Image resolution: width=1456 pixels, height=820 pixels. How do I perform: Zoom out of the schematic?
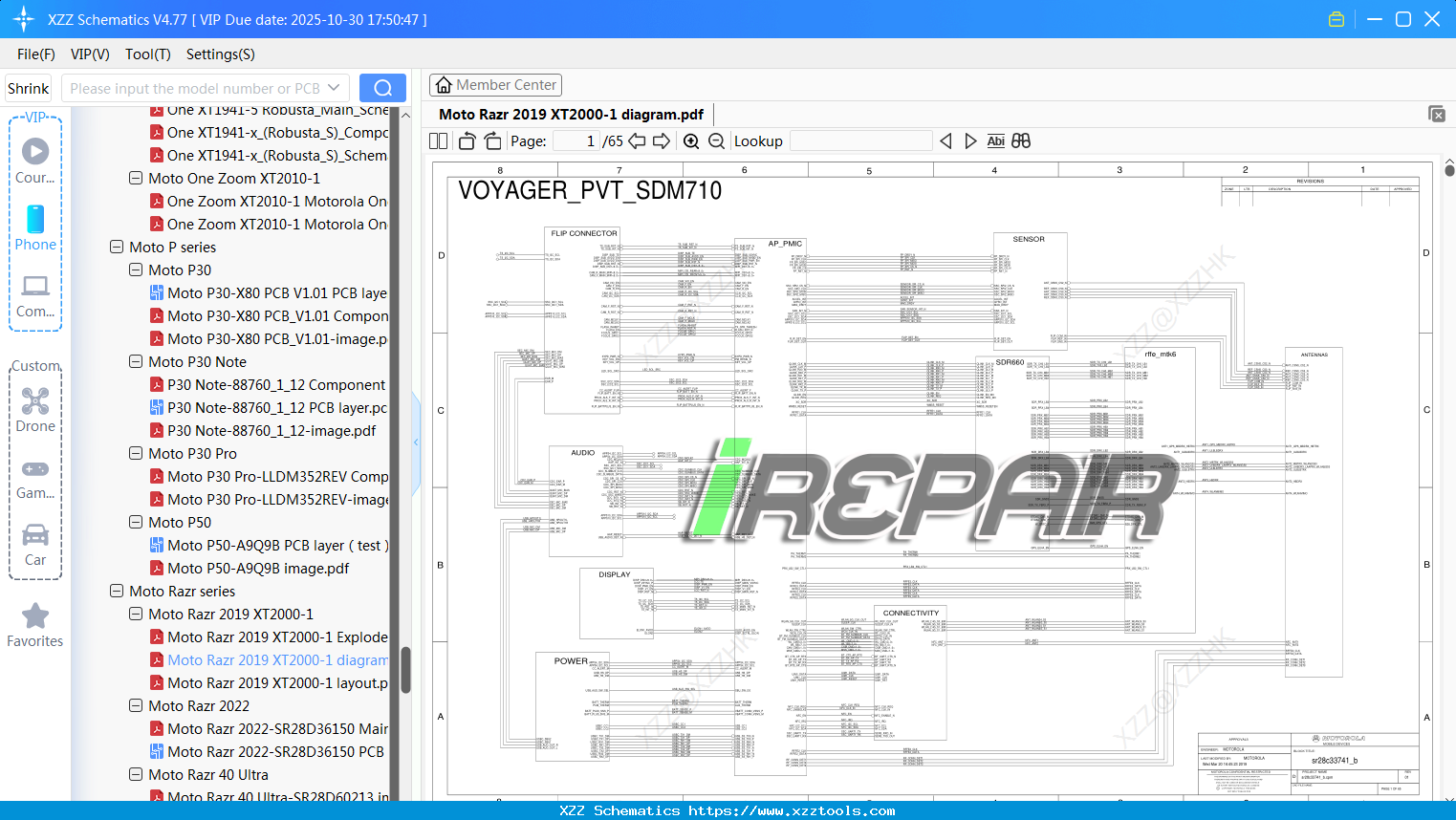pos(716,140)
